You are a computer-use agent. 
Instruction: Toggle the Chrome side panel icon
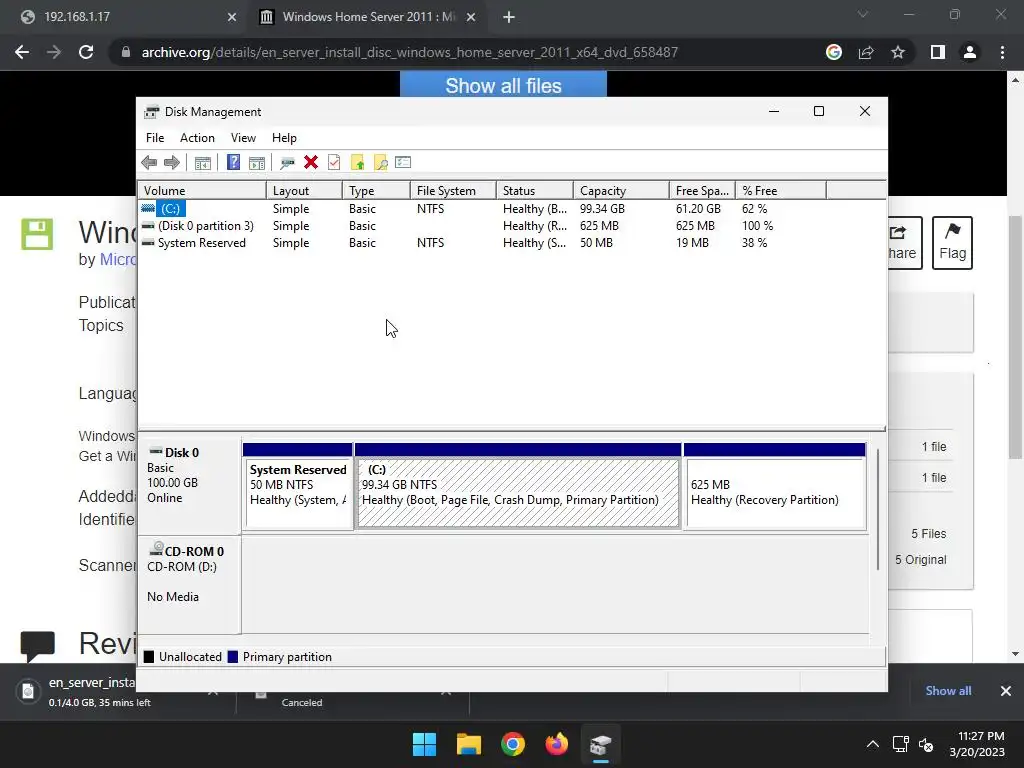pos(938,52)
